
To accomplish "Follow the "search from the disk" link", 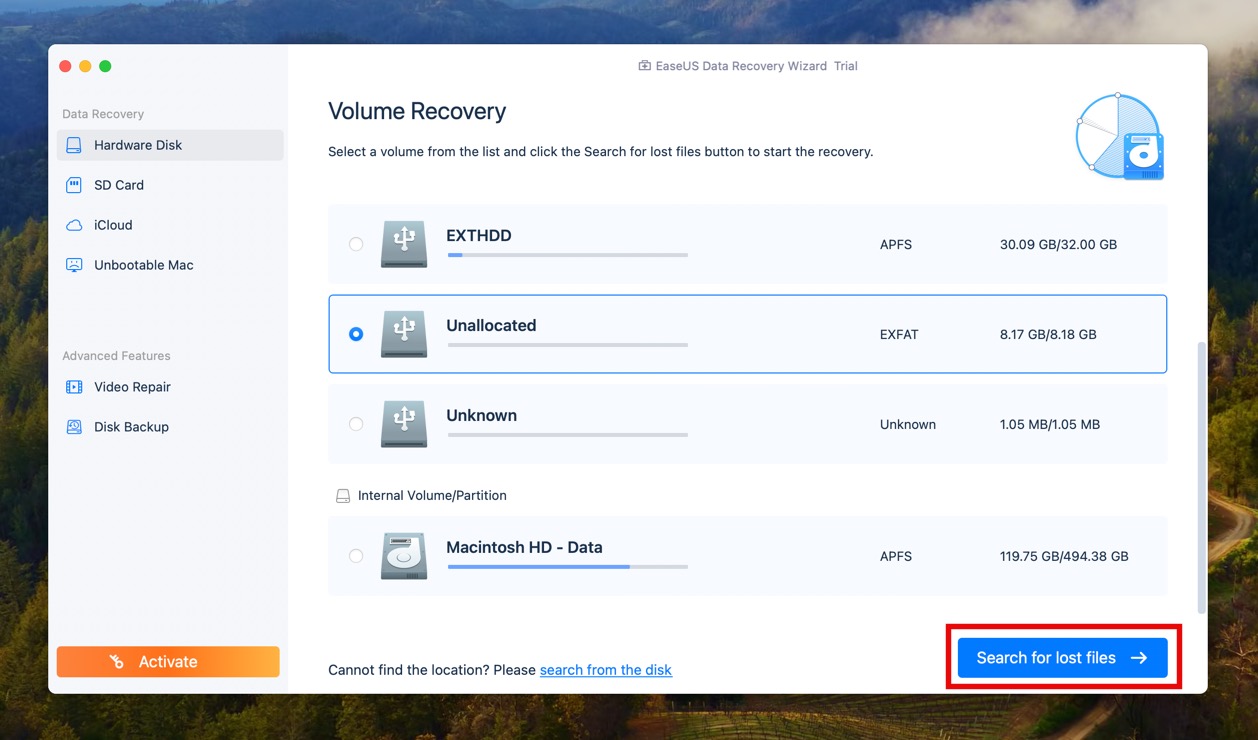I will 605,670.
